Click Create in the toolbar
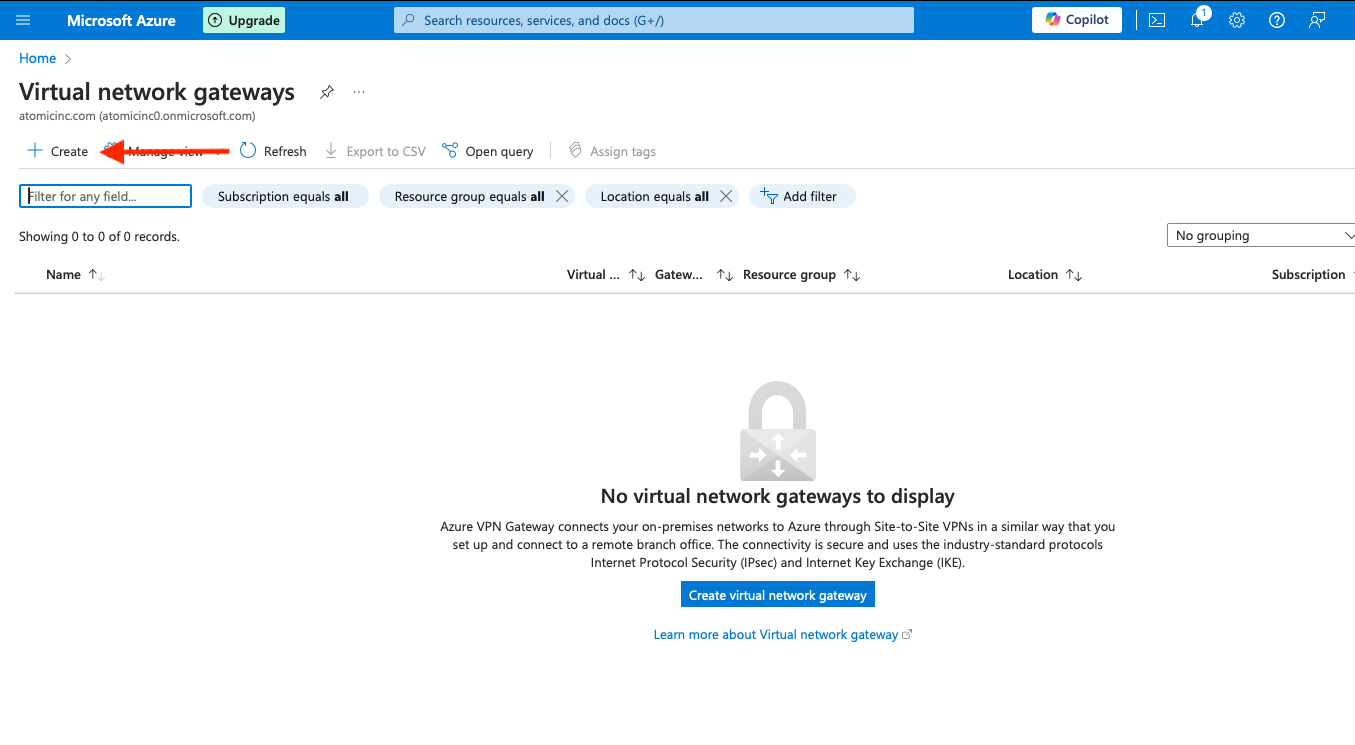Viewport: 1355px width, 745px height. [x=57, y=151]
